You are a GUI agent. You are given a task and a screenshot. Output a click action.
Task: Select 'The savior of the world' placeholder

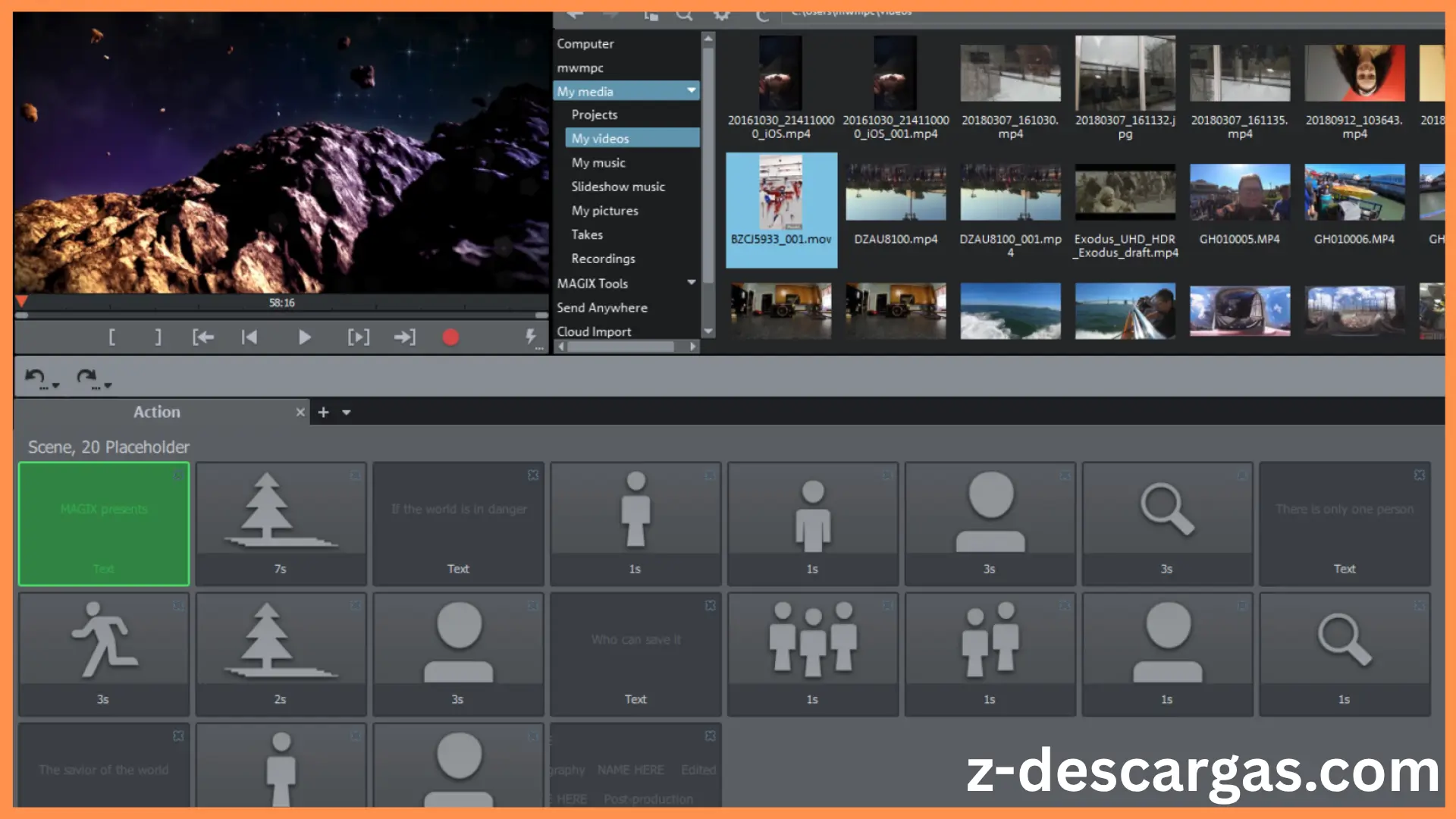104,764
